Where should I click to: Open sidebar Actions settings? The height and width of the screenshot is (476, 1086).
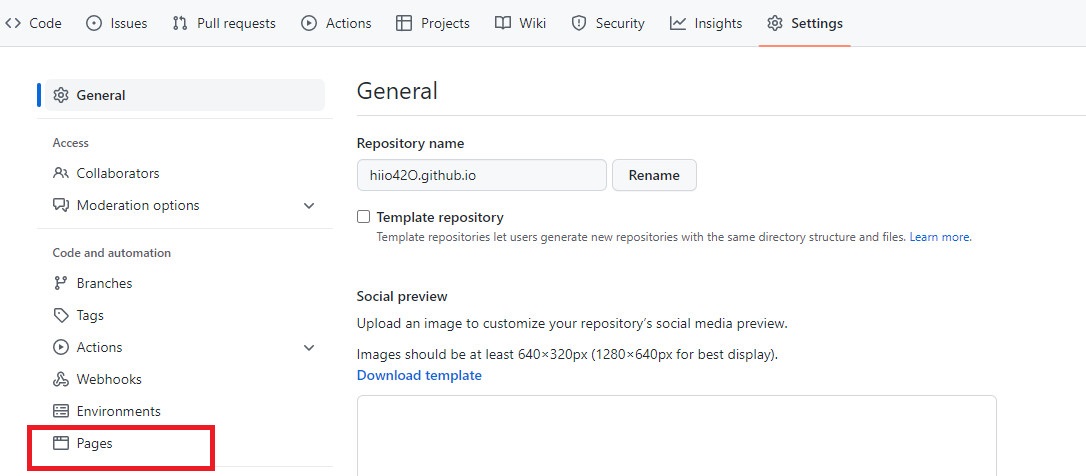pos(185,347)
